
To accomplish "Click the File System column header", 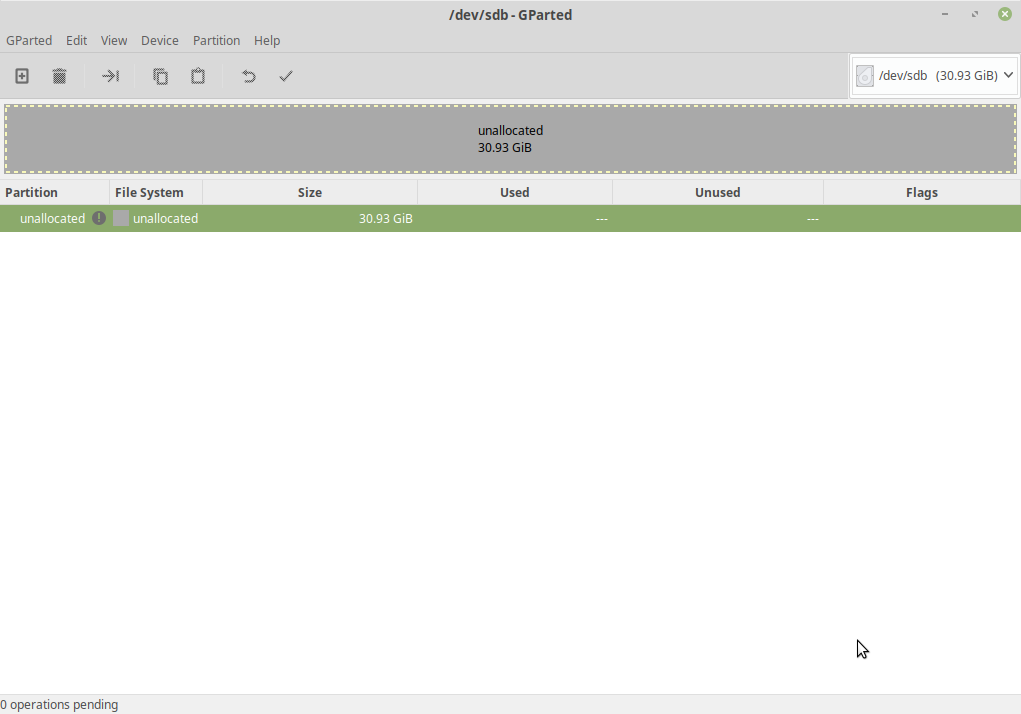I will [156, 193].
